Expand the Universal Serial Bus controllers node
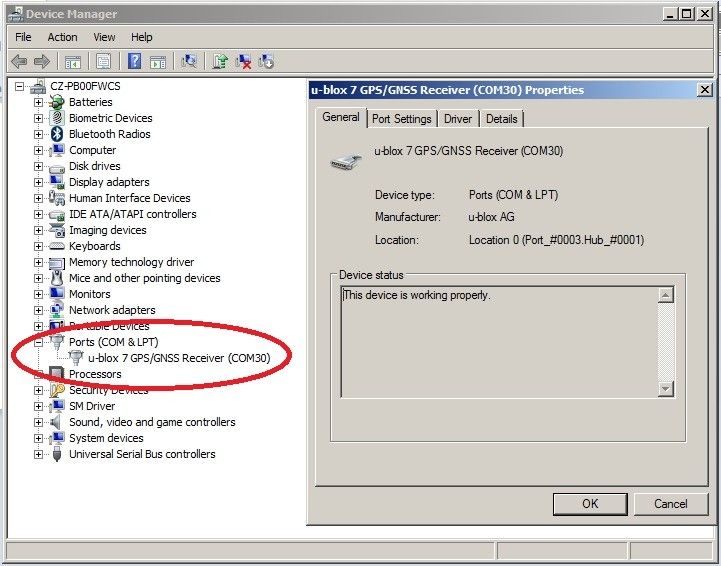Image resolution: width=721 pixels, height=566 pixels. point(39,454)
